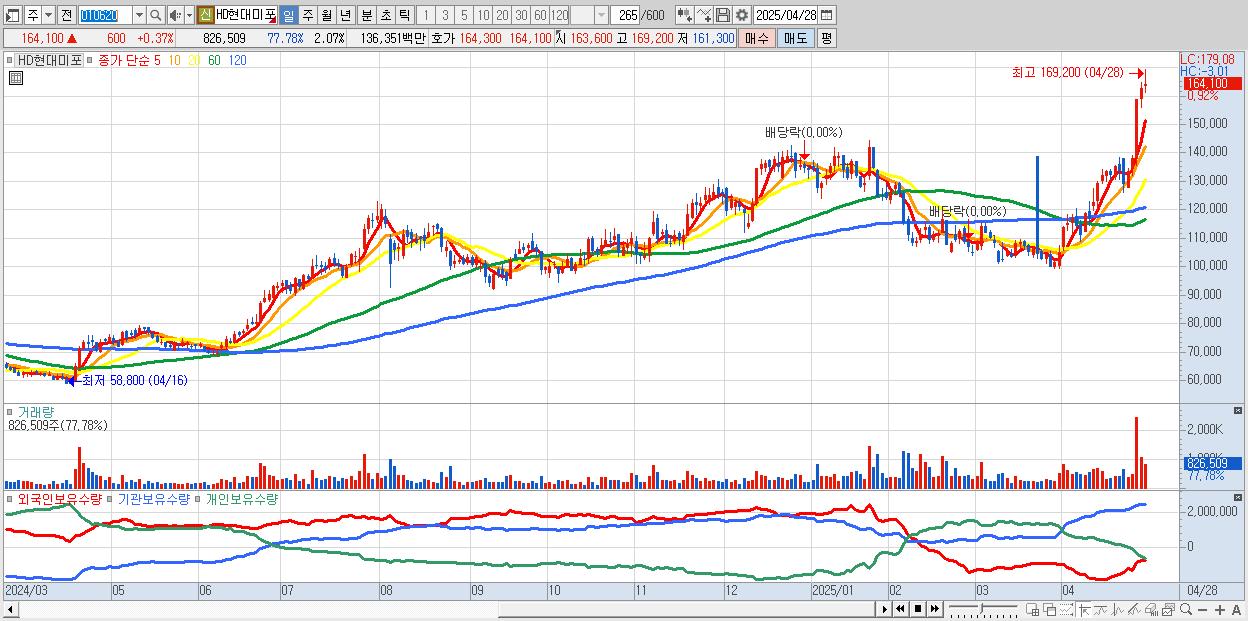Rewind the chart replay
The width and height of the screenshot is (1248, 621).
click(x=900, y=609)
